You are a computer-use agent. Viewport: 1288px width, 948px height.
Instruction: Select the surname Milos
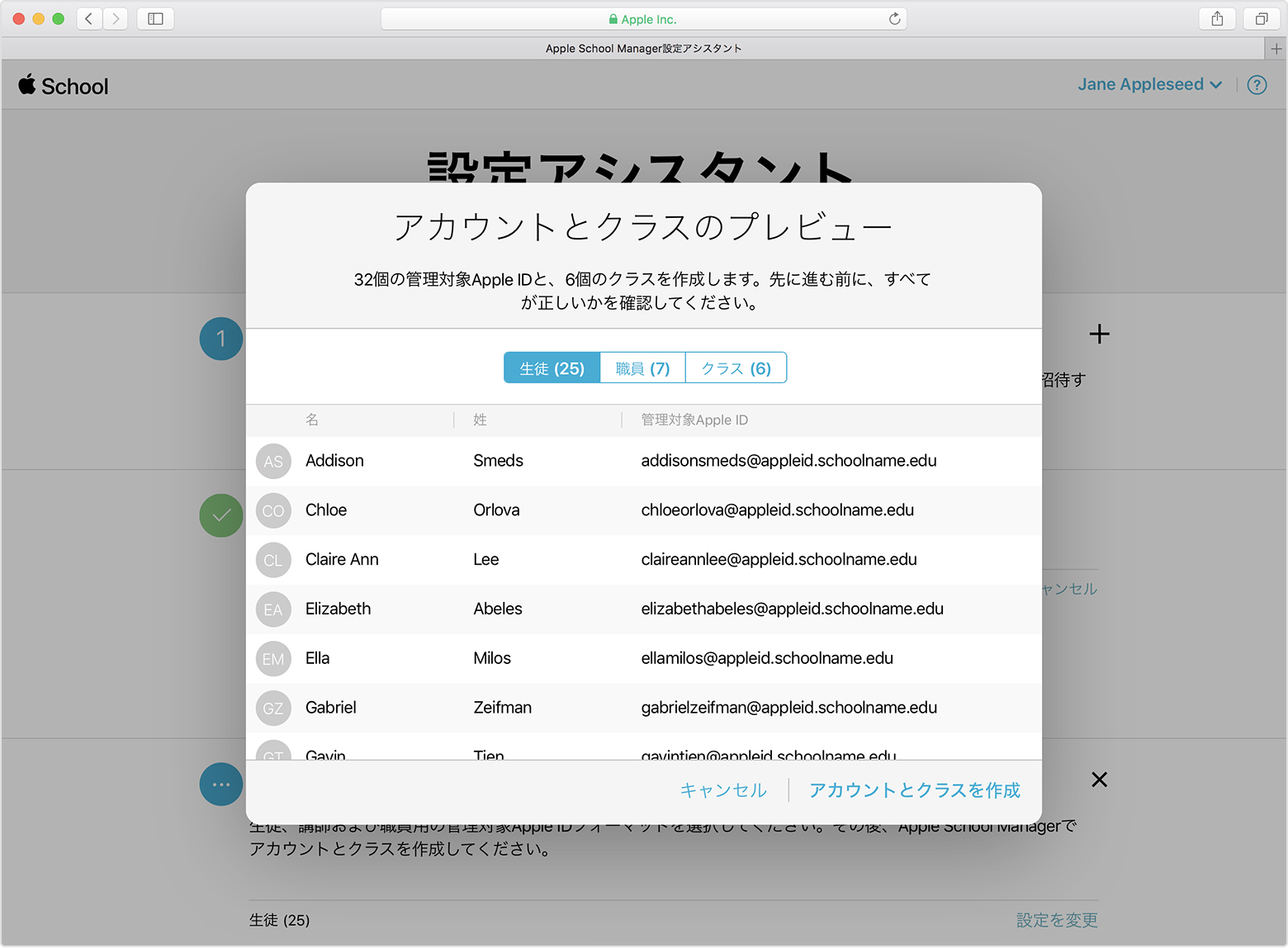pos(492,658)
